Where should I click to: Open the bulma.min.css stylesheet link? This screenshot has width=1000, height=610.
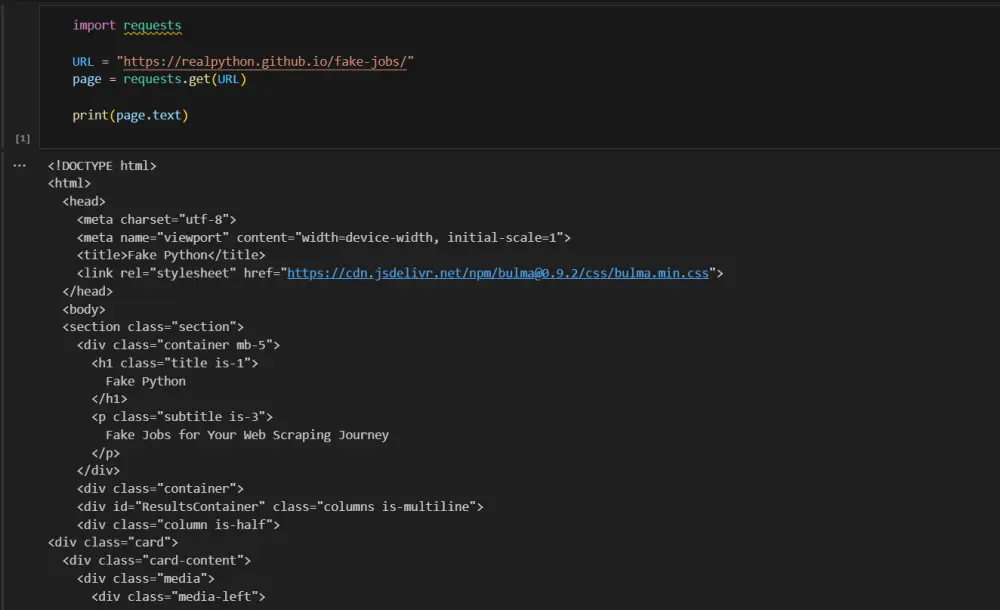498,273
